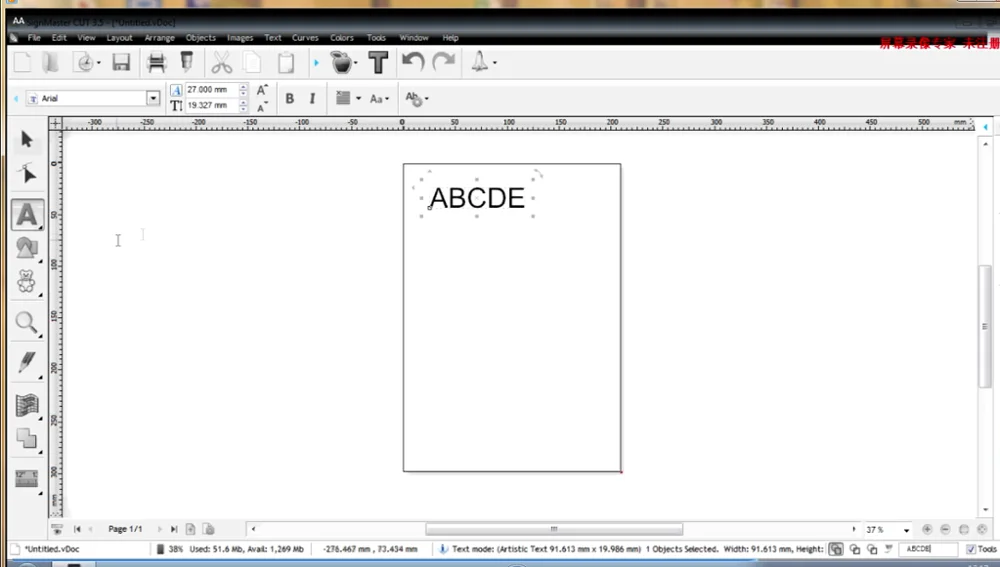Select the arrow Pointer tool
The width and height of the screenshot is (1000, 567).
pos(27,140)
